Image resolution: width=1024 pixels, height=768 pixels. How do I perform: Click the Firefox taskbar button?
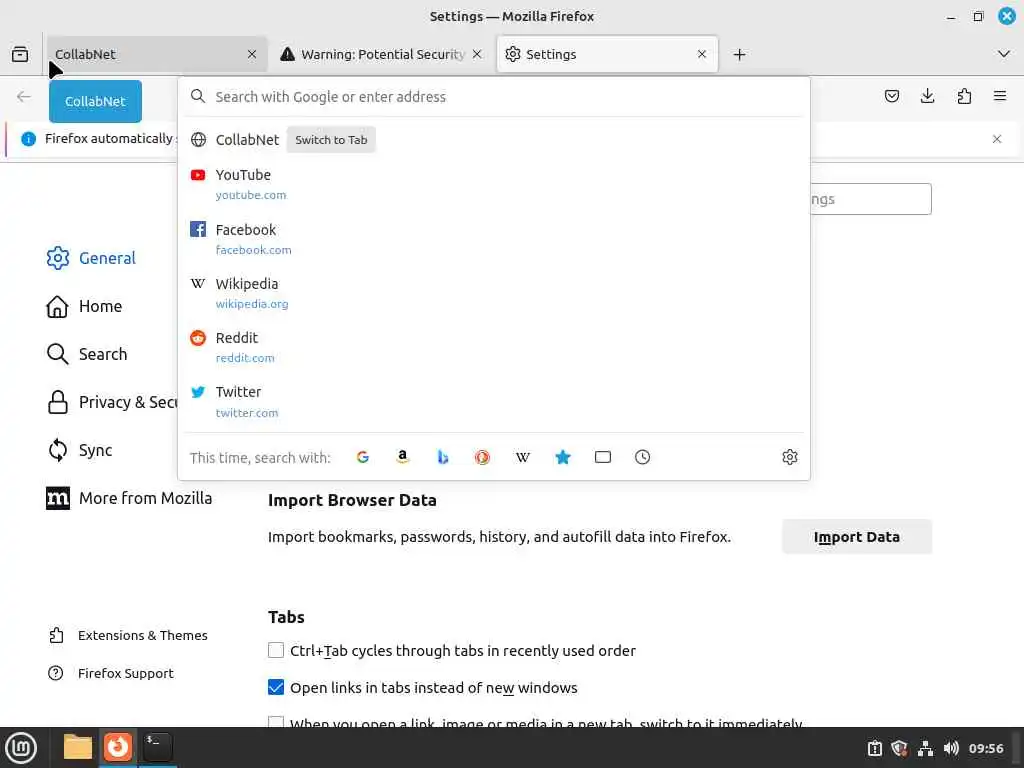[x=118, y=747]
